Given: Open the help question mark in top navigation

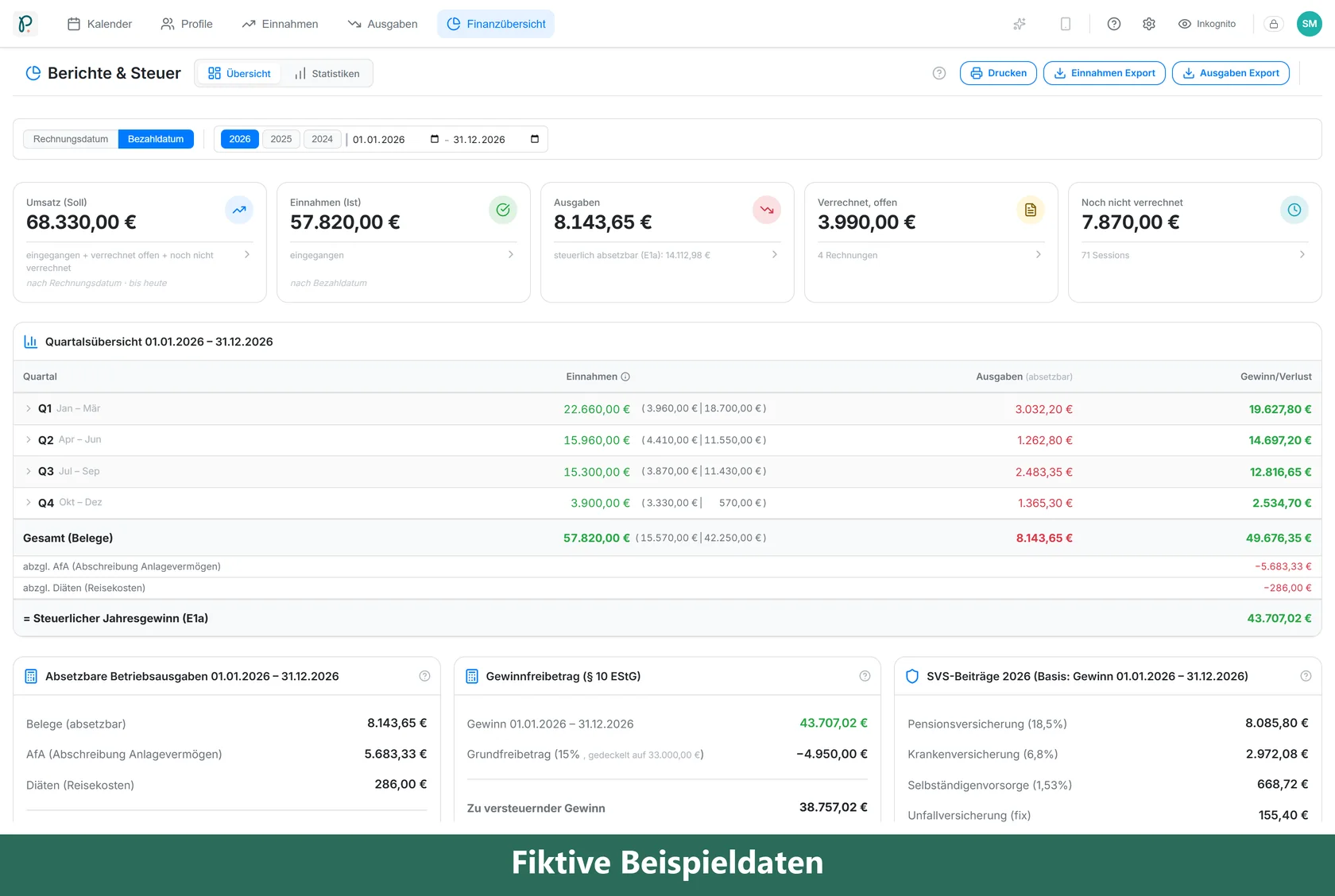Looking at the screenshot, I should pos(1114,24).
